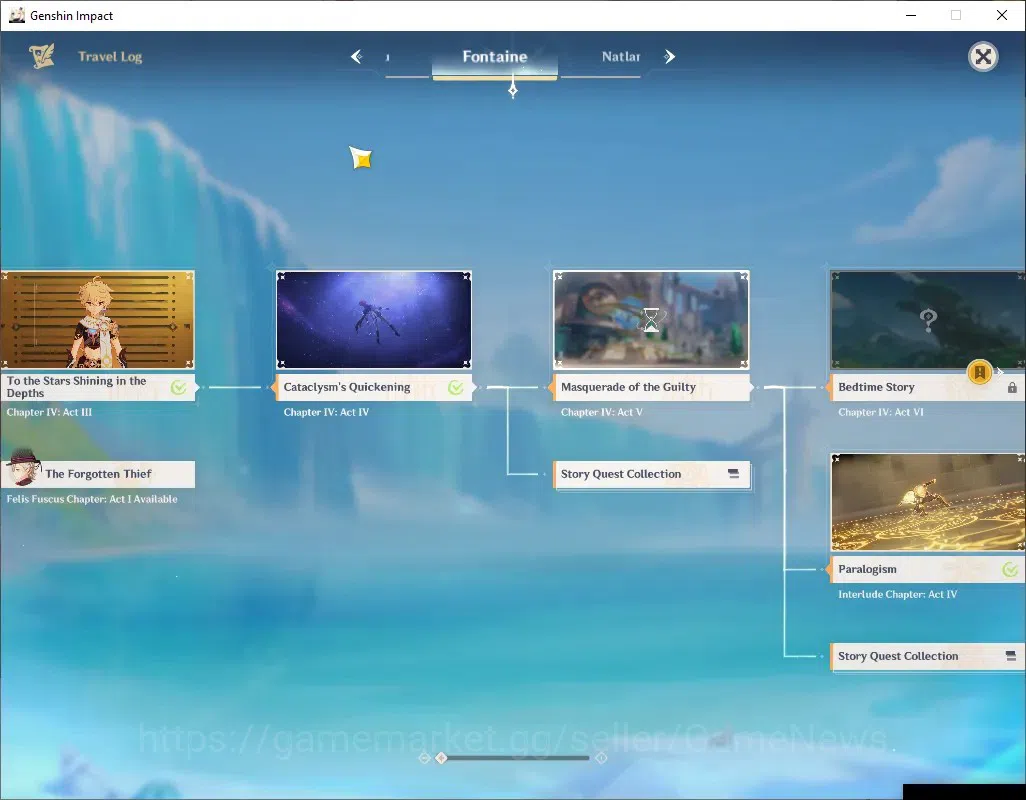
Task: Select the Paralogism quest label
Action: (927, 569)
